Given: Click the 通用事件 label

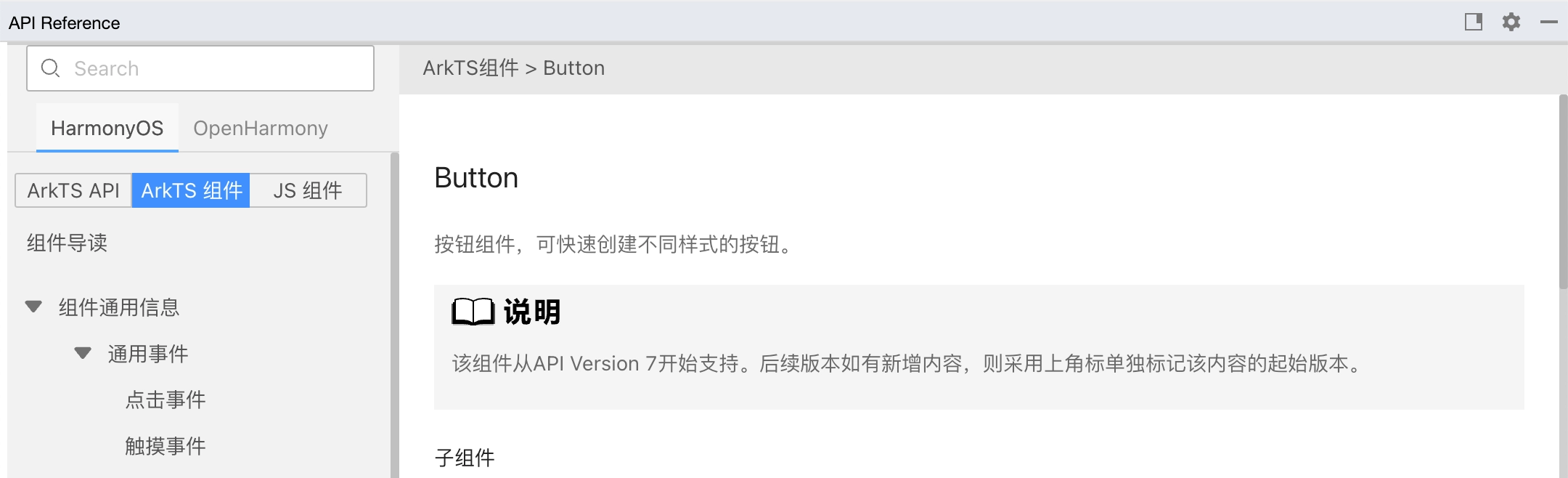Looking at the screenshot, I should click(x=148, y=354).
